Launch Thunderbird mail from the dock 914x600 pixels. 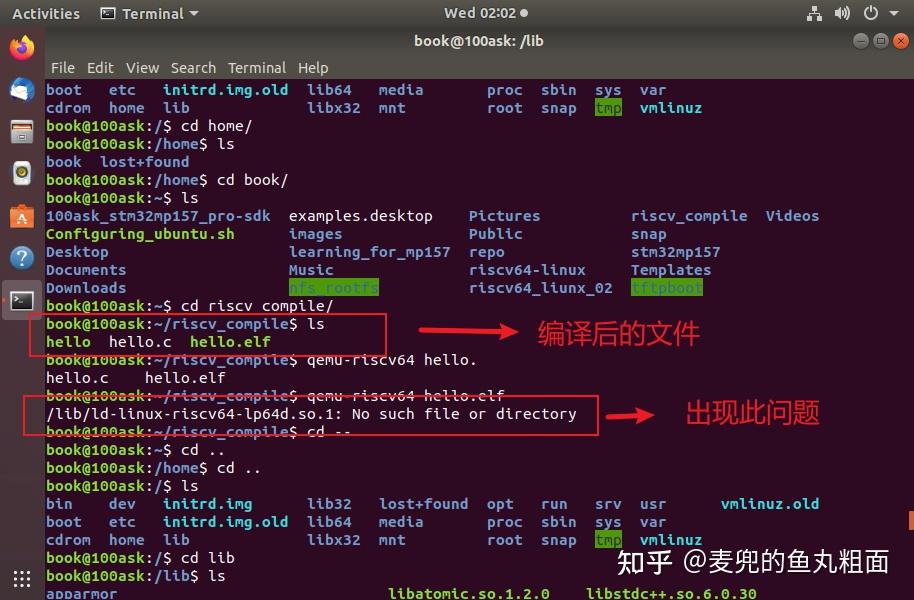click(21, 89)
